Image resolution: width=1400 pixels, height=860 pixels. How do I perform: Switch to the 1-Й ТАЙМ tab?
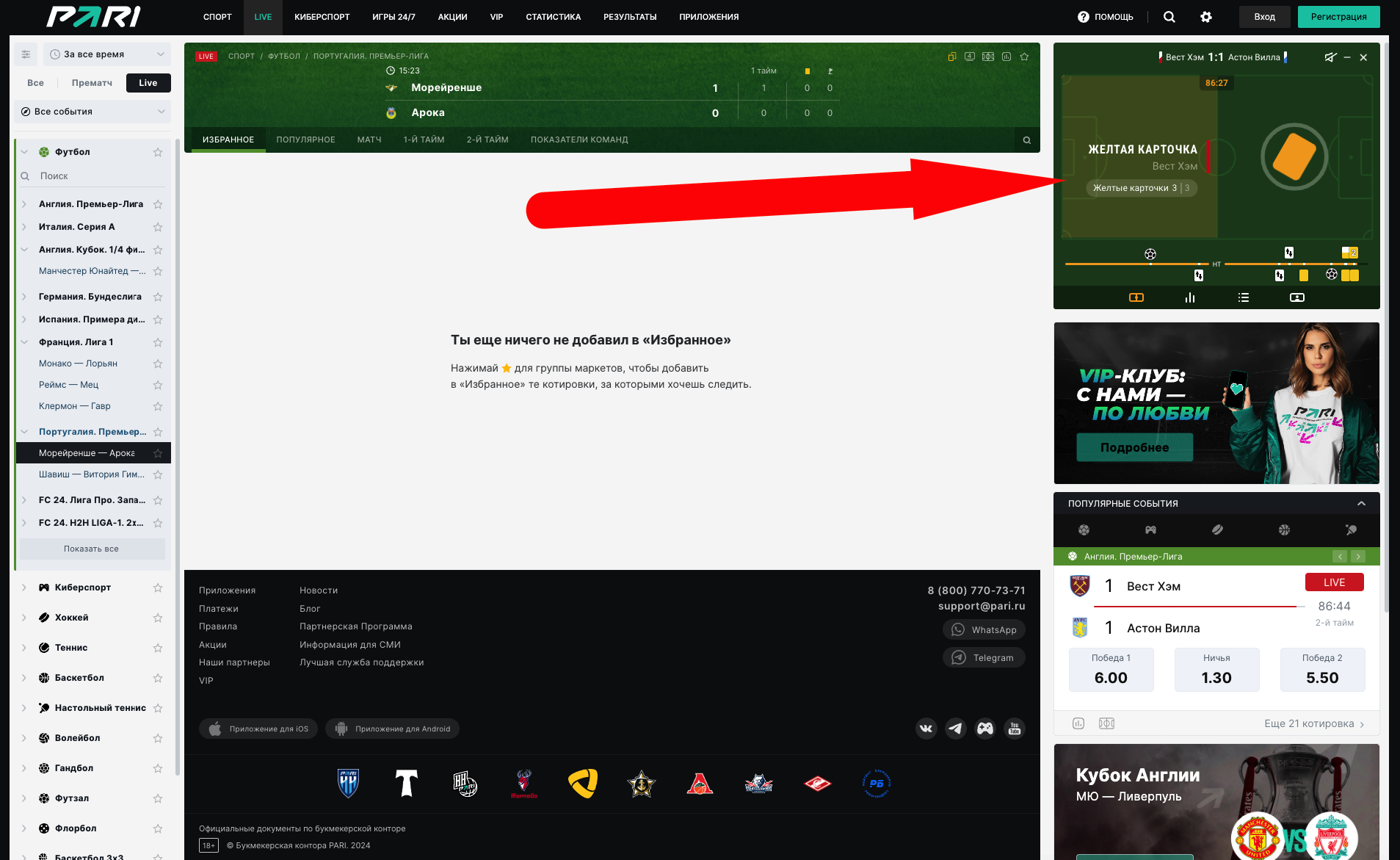click(x=424, y=140)
